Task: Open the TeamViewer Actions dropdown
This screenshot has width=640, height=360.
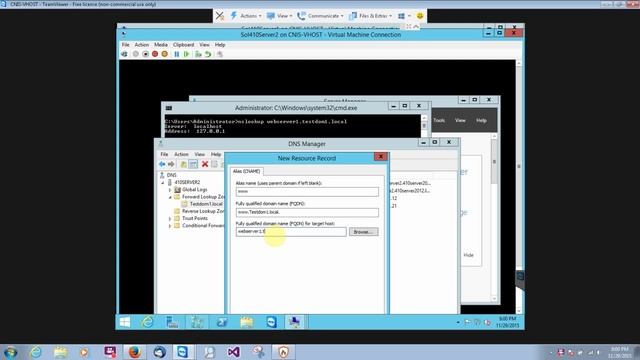Action: [x=246, y=16]
